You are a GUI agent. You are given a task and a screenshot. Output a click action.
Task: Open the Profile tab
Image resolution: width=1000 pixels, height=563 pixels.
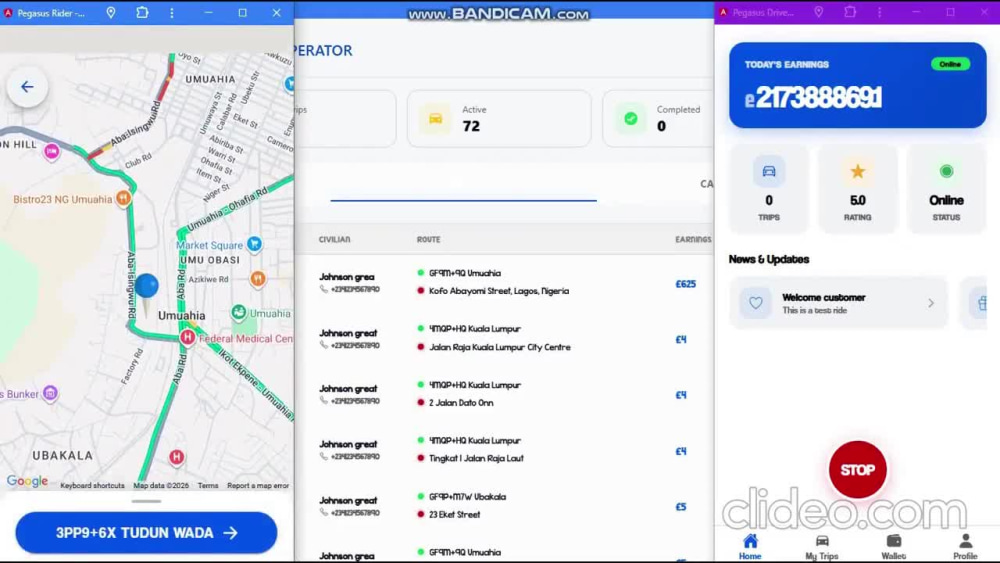965,546
